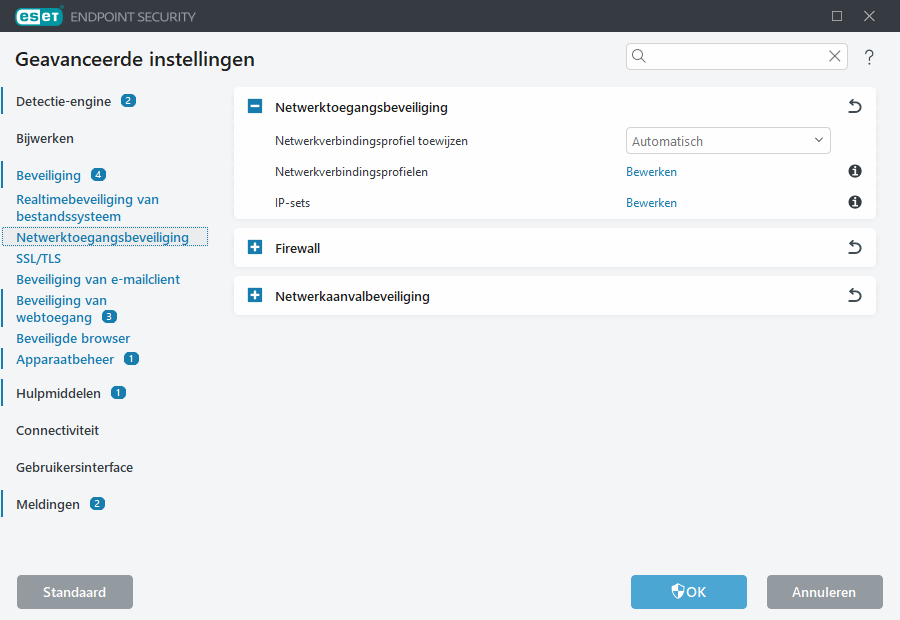Image resolution: width=900 pixels, height=620 pixels.
Task: Click Bewerken next to IP-sets
Action: [x=651, y=203]
